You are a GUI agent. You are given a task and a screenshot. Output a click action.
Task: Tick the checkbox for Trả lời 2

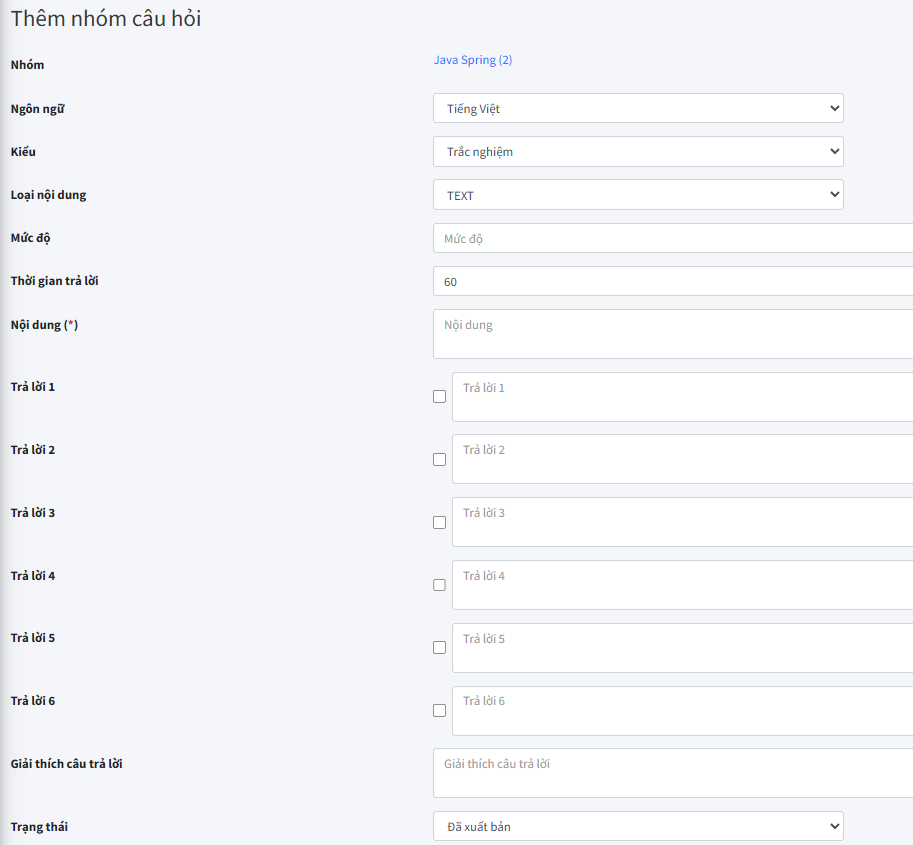point(439,459)
